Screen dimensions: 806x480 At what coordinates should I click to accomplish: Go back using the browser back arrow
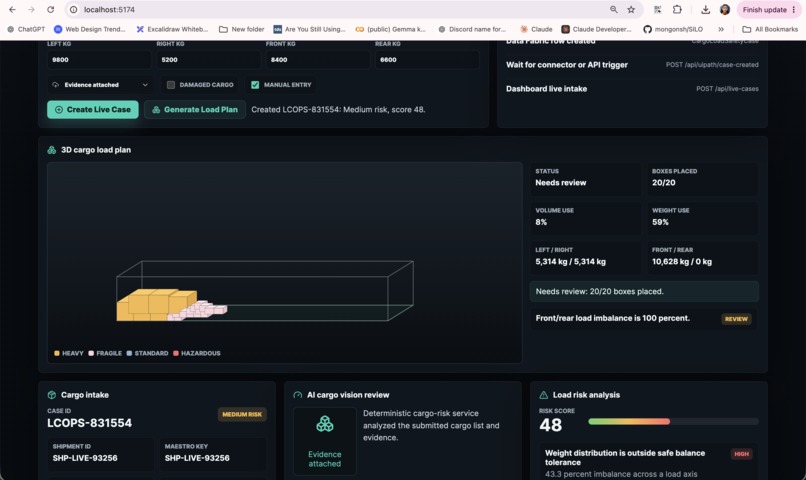(x=12, y=9)
